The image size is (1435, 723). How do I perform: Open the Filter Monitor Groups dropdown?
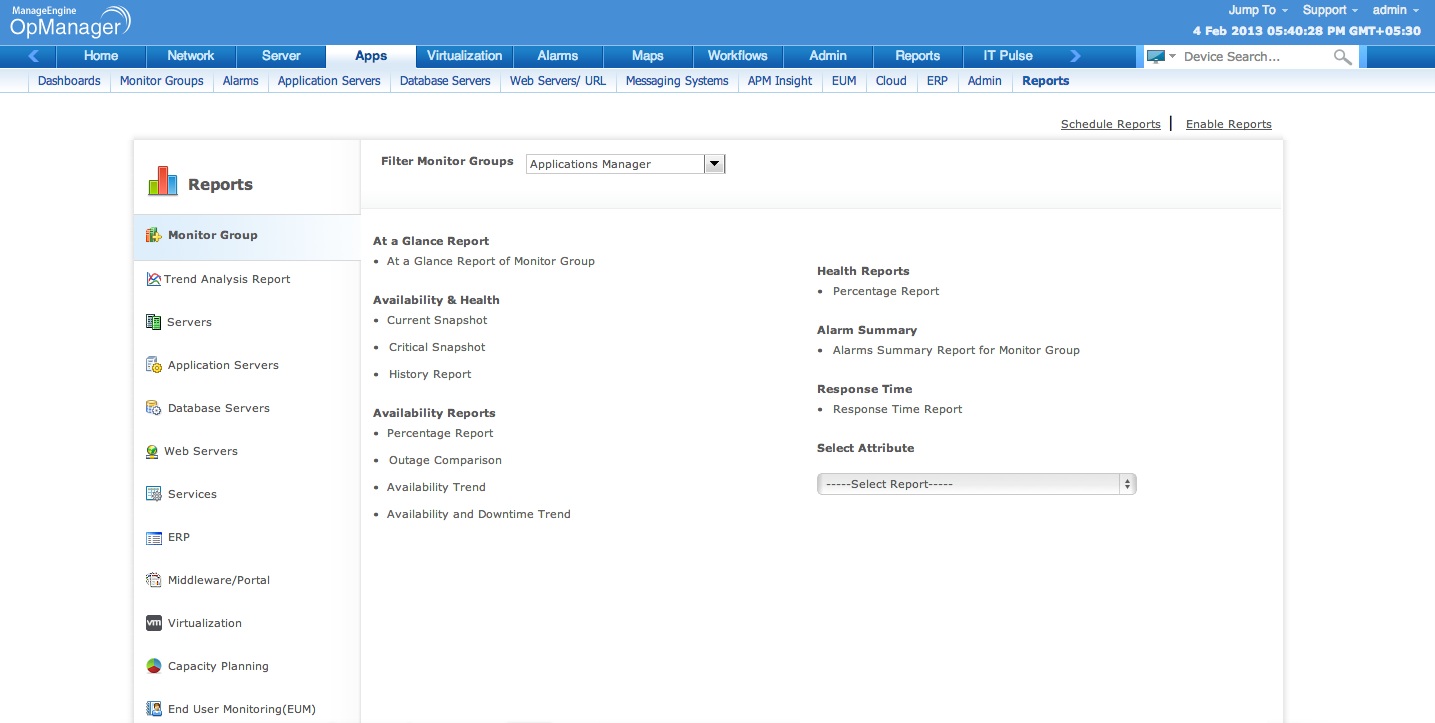point(714,164)
